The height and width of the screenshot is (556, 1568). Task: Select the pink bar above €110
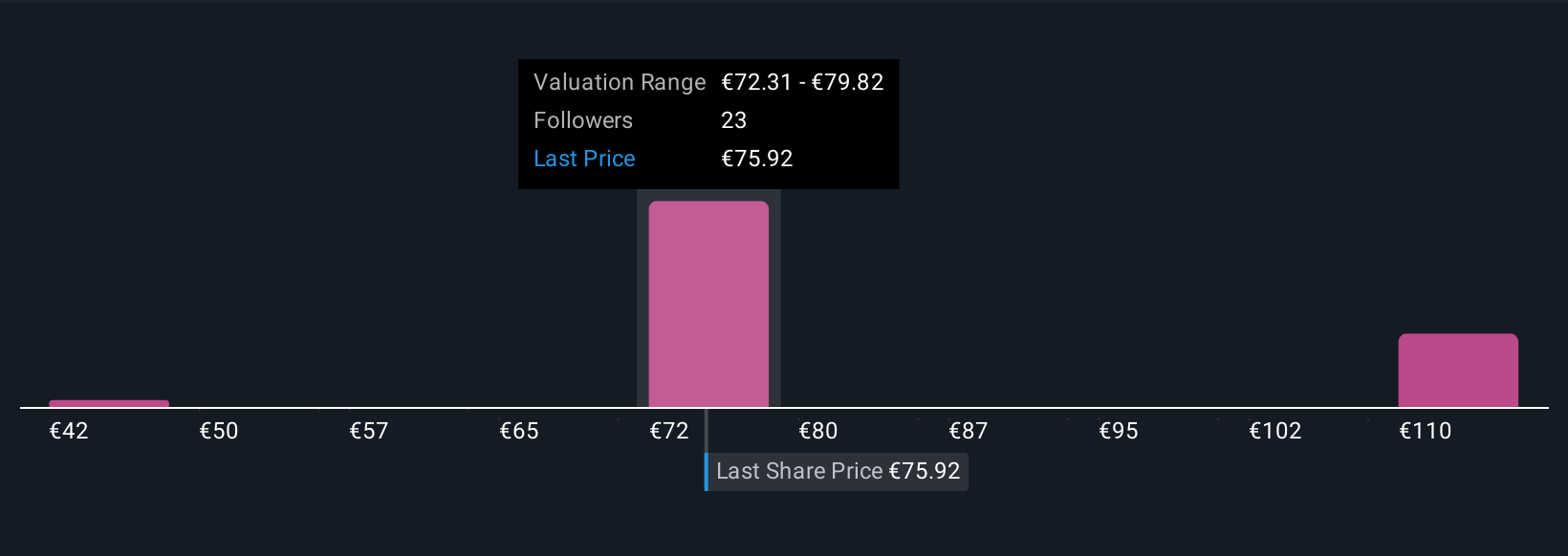(1458, 370)
